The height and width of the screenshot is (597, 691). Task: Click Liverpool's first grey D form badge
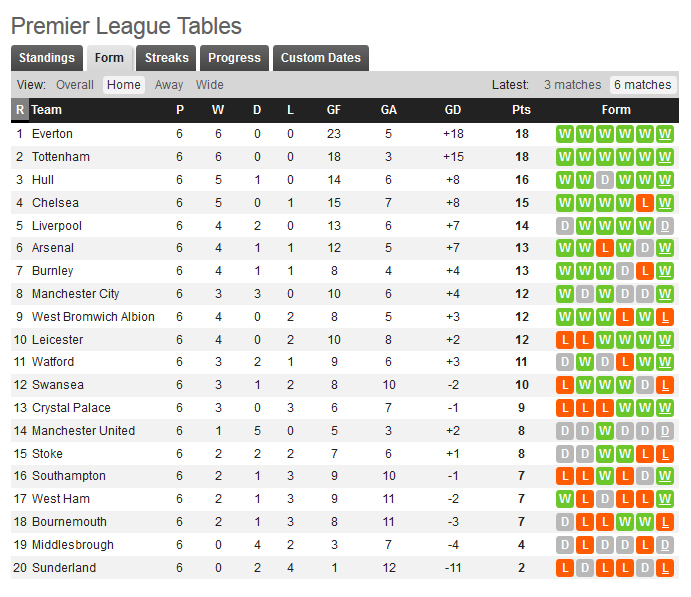tap(565, 226)
